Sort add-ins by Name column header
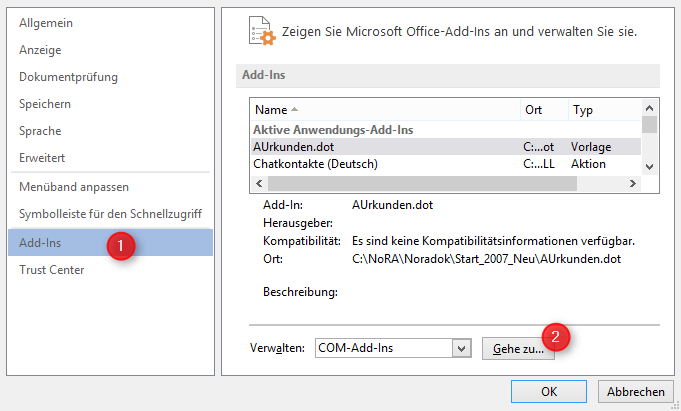681x411 pixels. (x=385, y=109)
